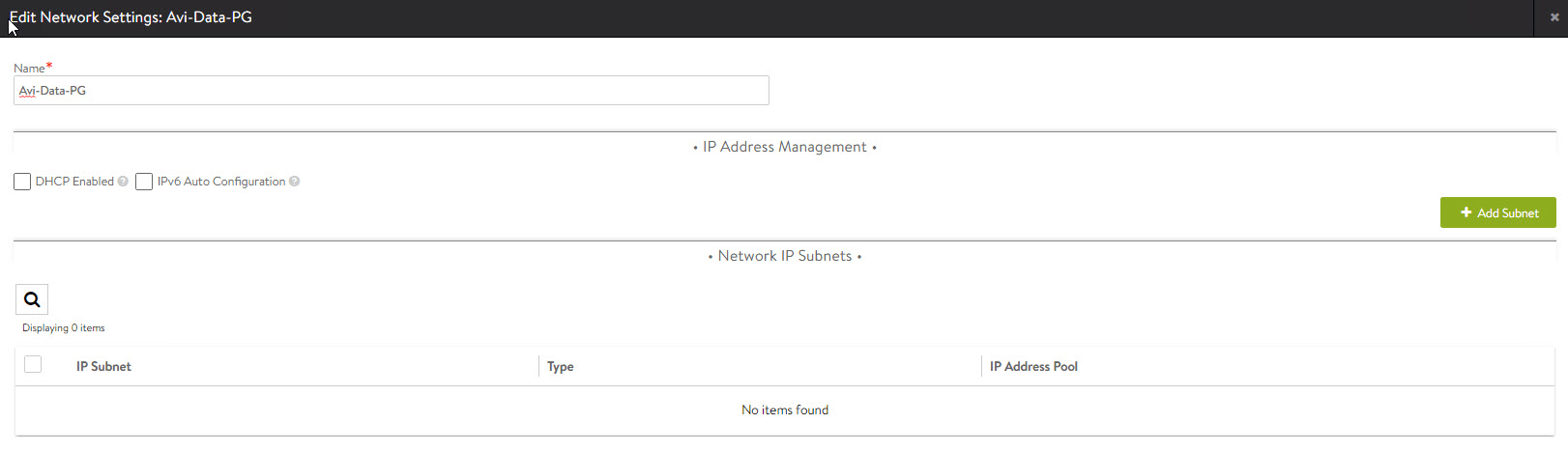Image resolution: width=1568 pixels, height=452 pixels.
Task: Sort by the IP Subnet column header
Action: click(x=103, y=366)
